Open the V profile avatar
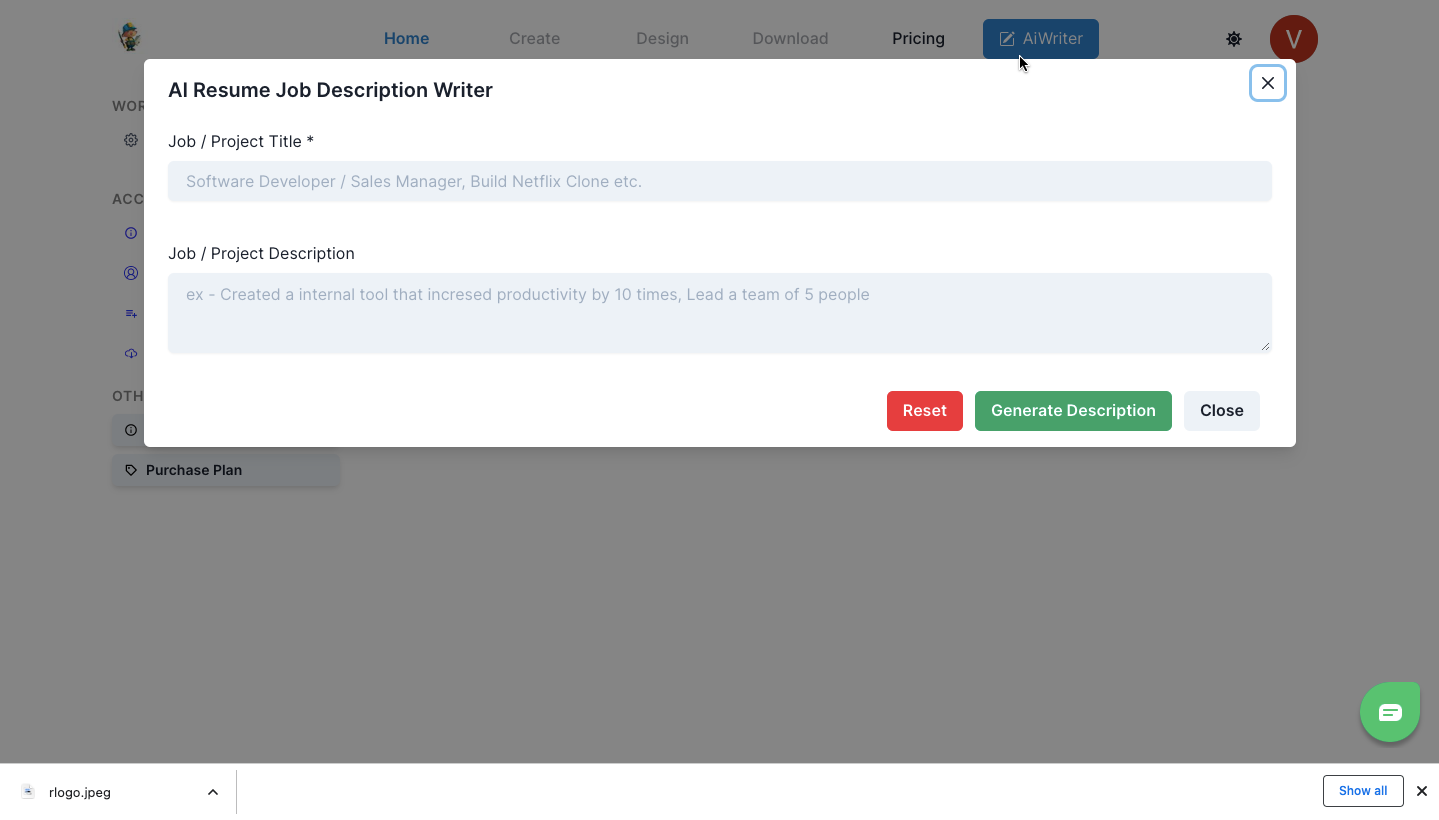Viewport: 1439px width, 820px height. click(x=1293, y=39)
